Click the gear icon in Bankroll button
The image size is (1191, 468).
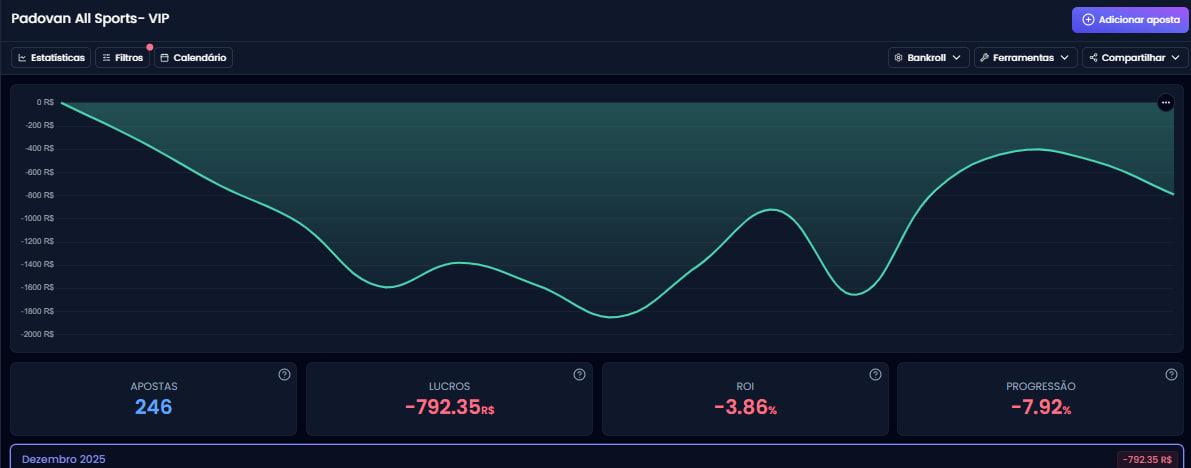tap(899, 58)
